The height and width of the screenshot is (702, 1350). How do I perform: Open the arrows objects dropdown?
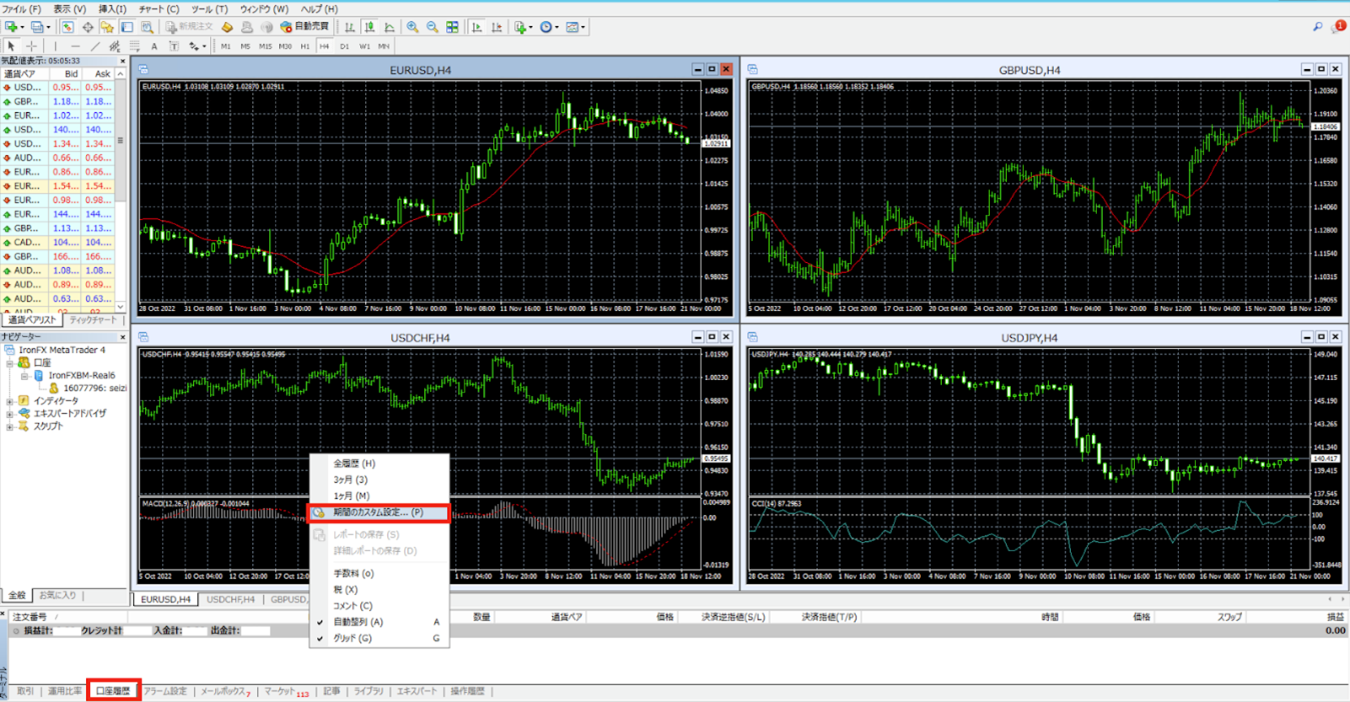pyautogui.click(x=197, y=46)
